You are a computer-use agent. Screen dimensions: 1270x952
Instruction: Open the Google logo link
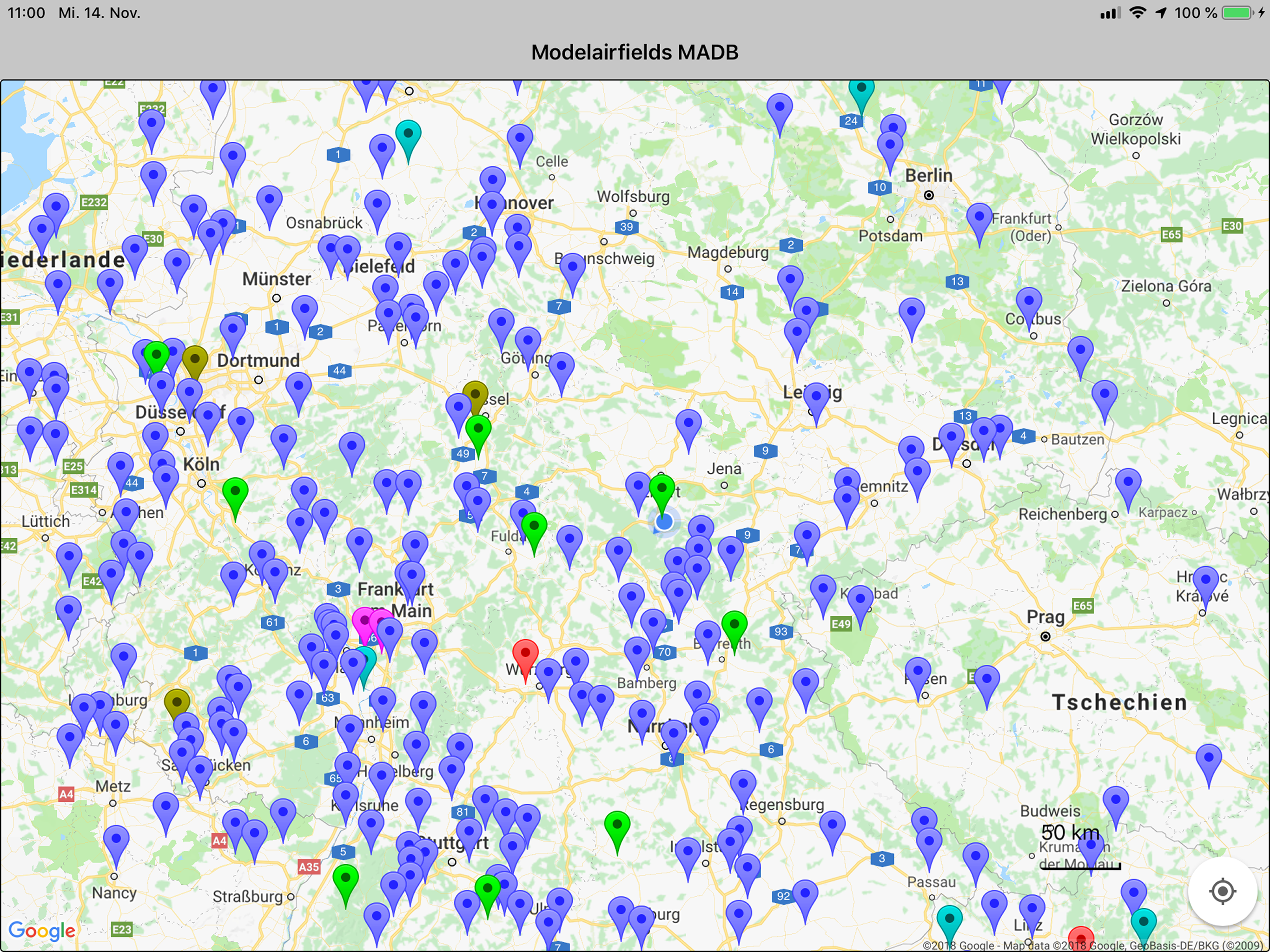point(42,930)
